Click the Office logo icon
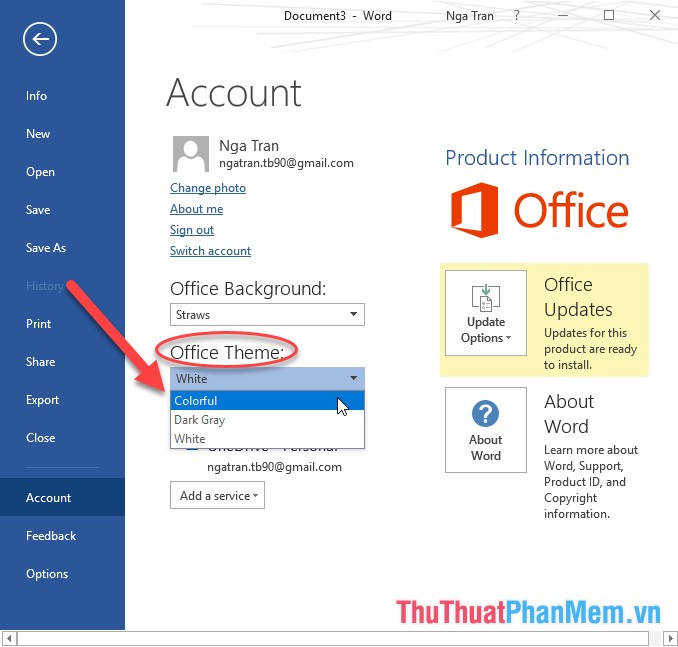 (474, 210)
